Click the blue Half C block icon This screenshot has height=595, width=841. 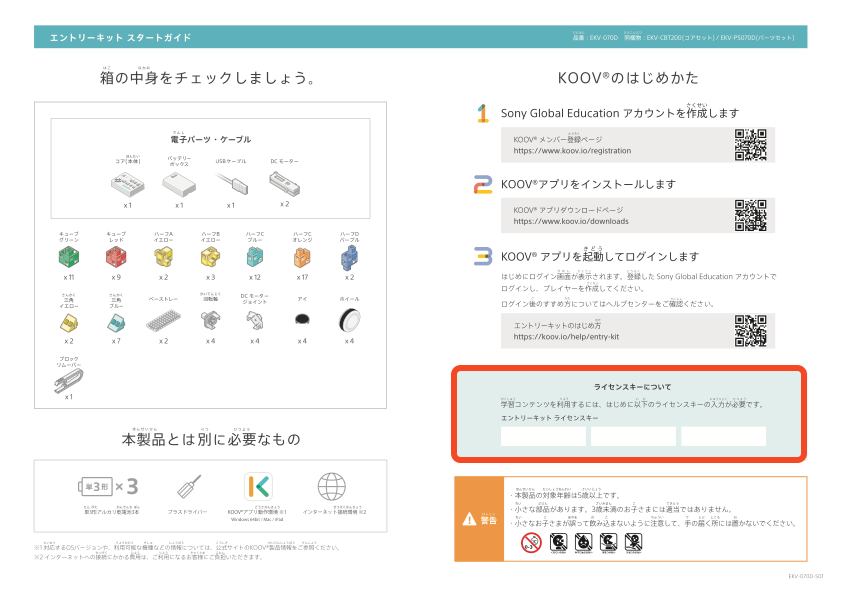255,258
